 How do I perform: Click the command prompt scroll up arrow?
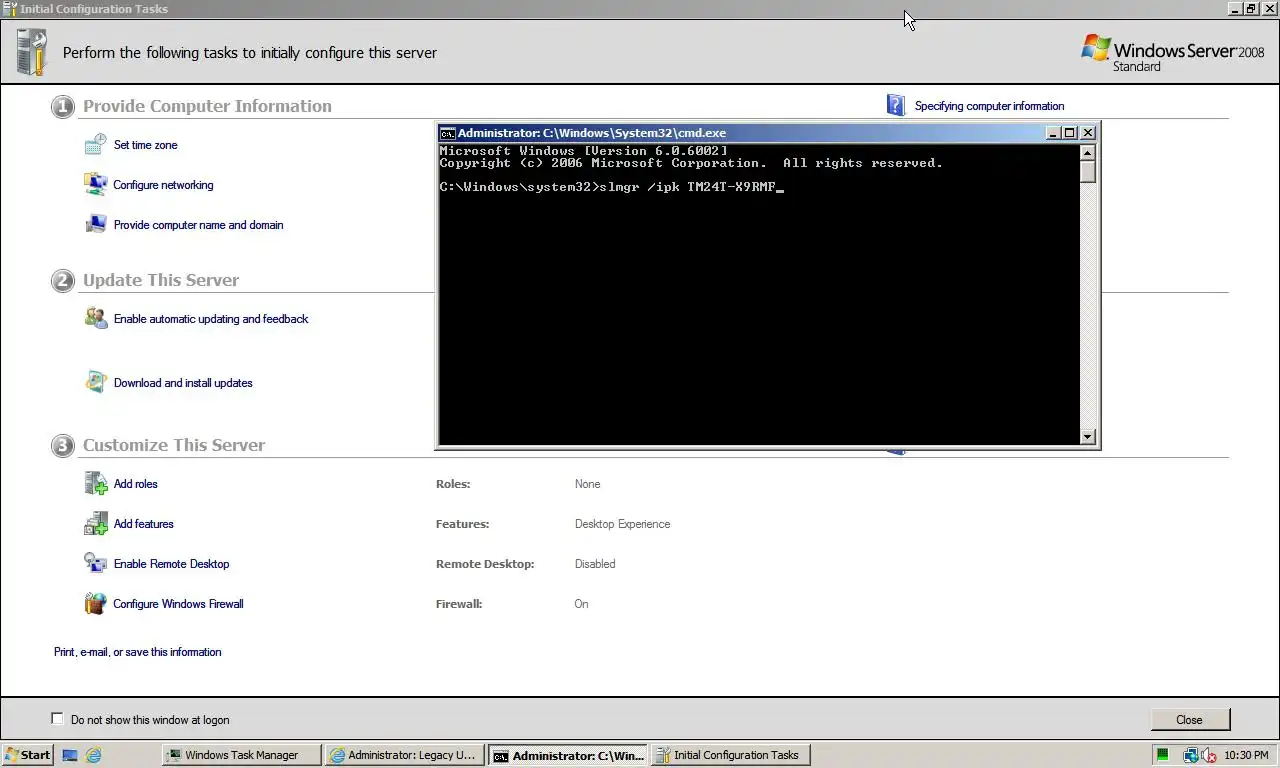[x=1088, y=152]
